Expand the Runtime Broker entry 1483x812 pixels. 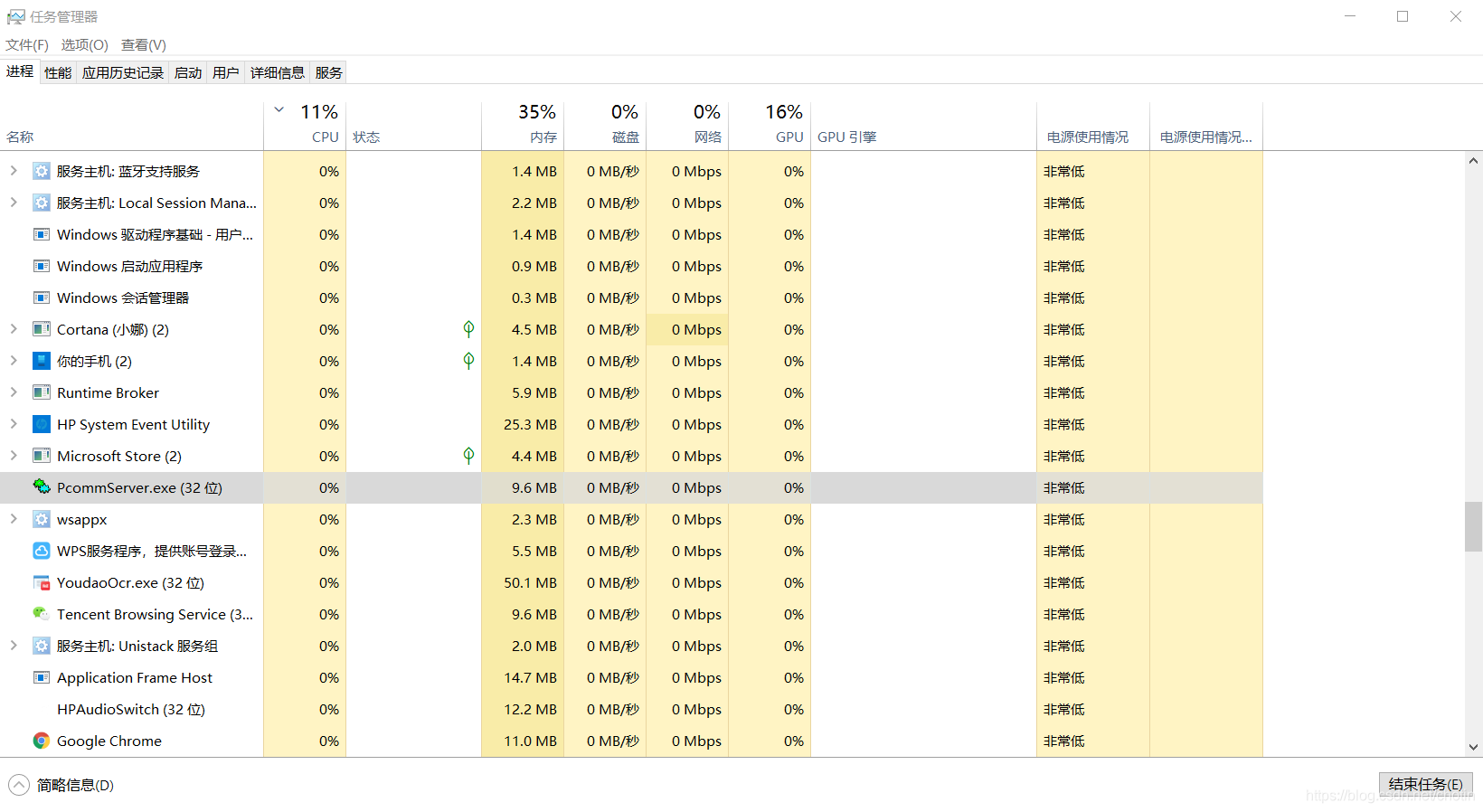(x=14, y=392)
